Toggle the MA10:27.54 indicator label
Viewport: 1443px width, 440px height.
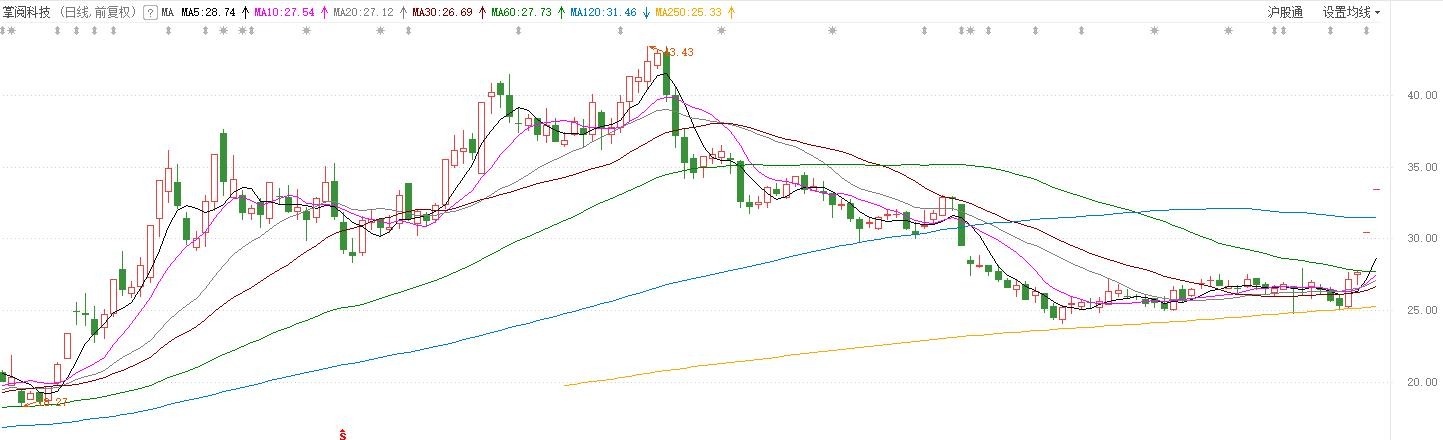(x=284, y=13)
